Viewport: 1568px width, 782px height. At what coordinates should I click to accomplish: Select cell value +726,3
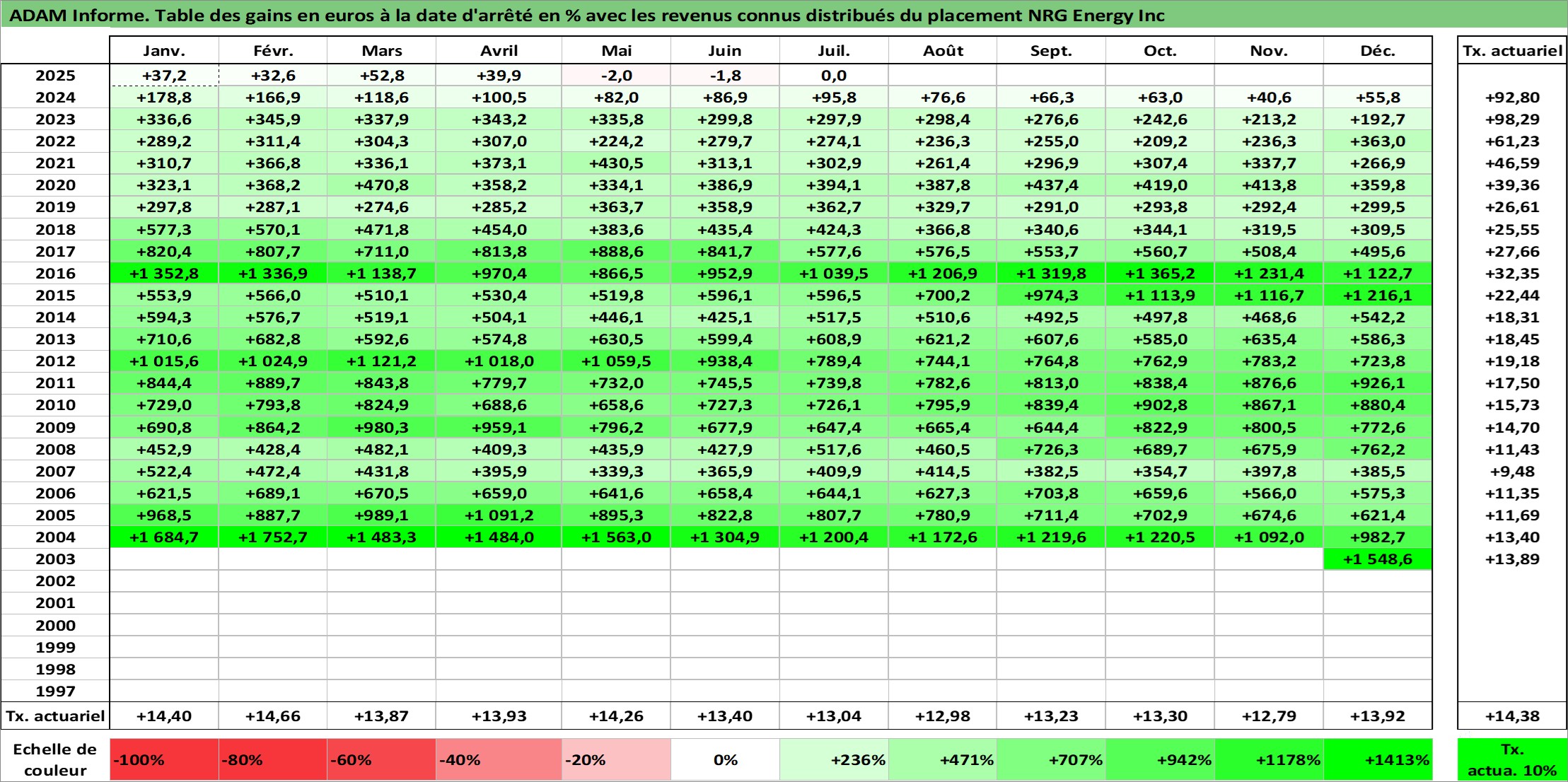[x=1051, y=450]
